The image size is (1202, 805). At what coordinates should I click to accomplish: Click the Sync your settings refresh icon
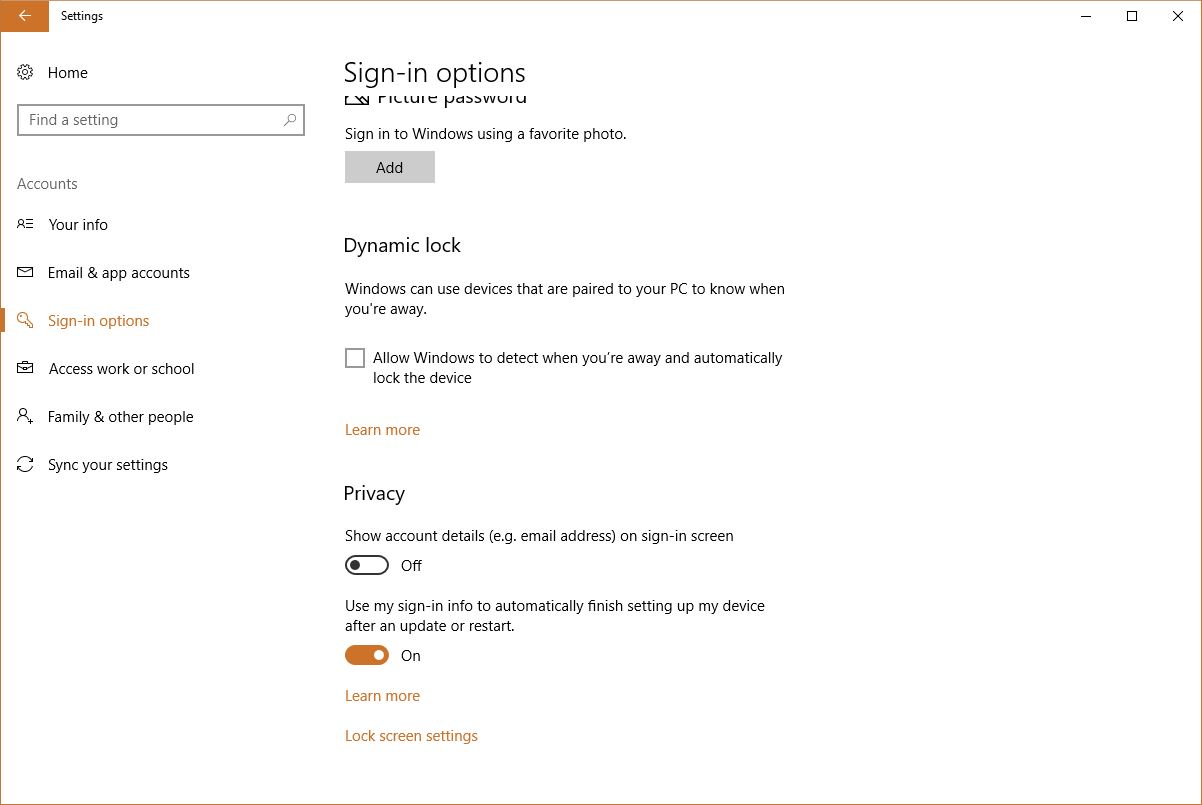click(x=25, y=464)
